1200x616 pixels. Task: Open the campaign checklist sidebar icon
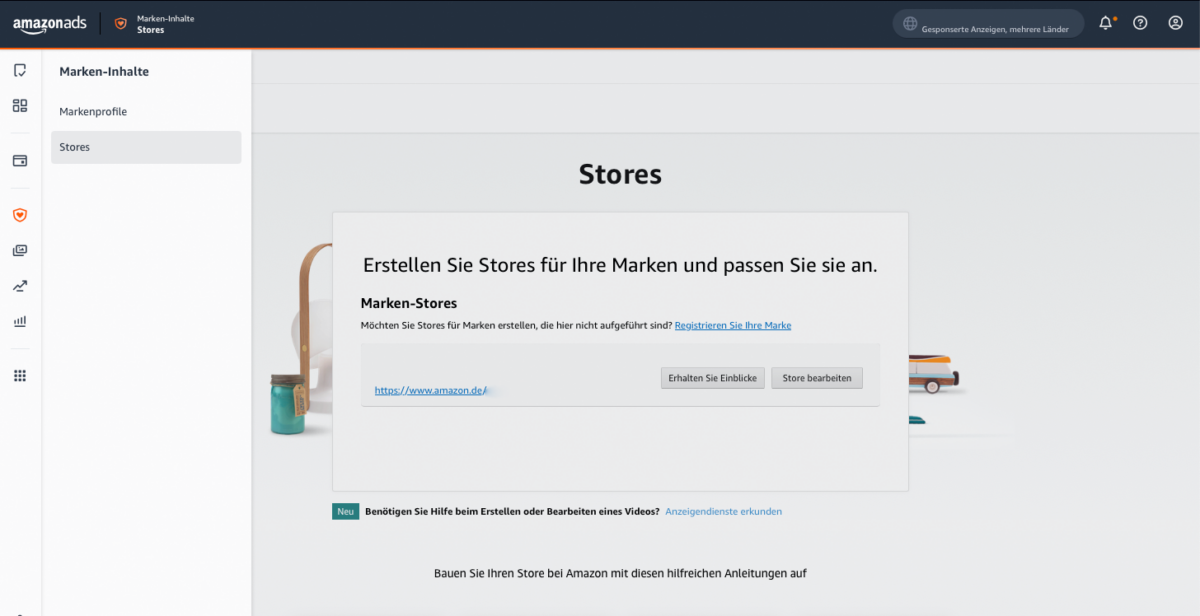(20, 70)
